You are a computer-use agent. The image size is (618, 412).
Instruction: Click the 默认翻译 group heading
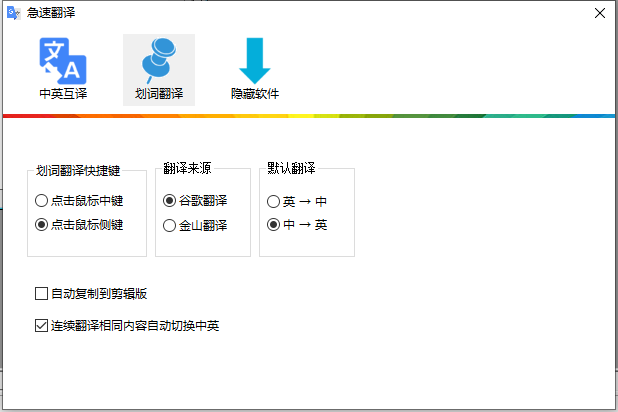(x=291, y=169)
